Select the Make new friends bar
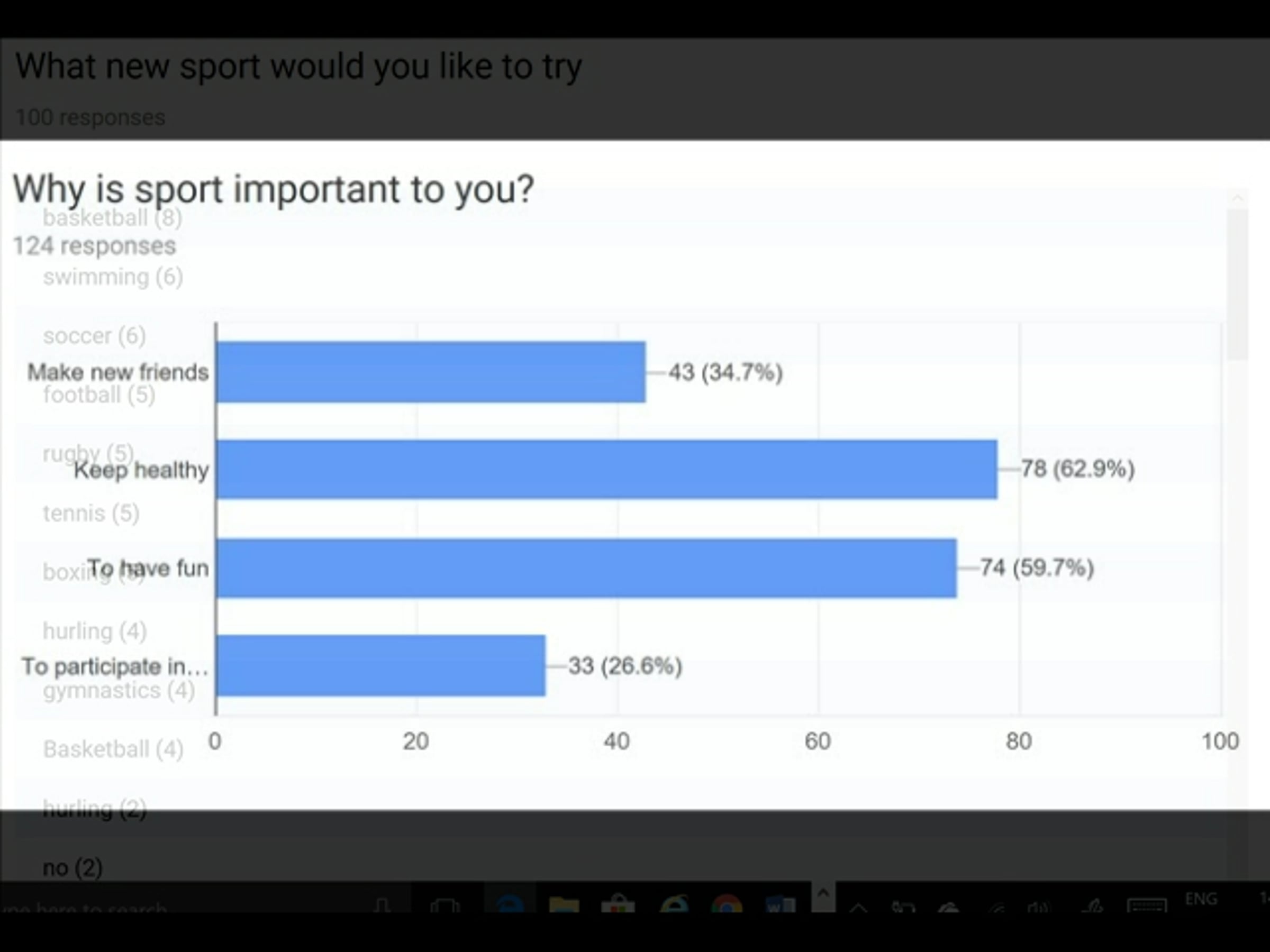Image resolution: width=1270 pixels, height=952 pixels. [431, 372]
